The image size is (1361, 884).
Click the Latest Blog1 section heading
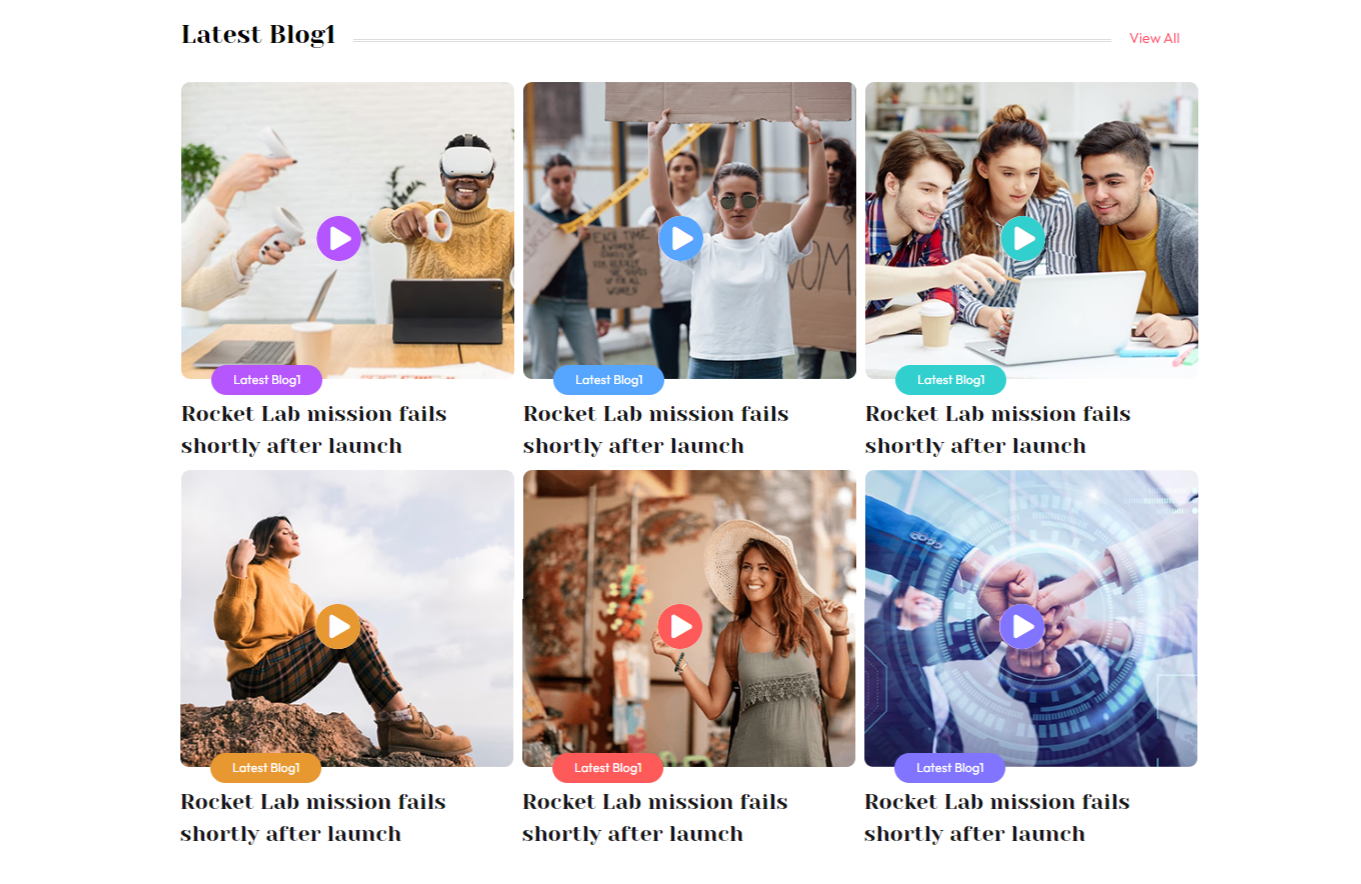coord(258,35)
